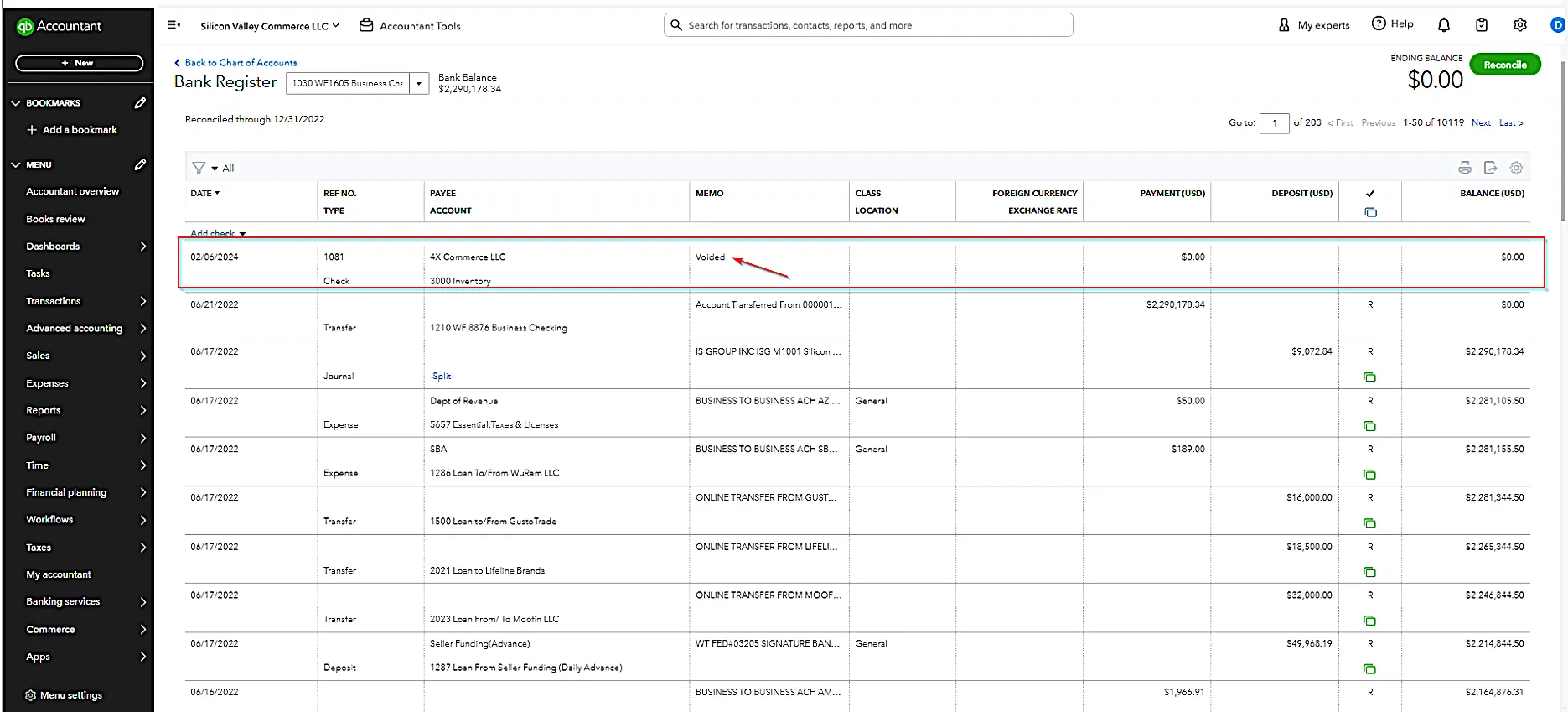1568x712 pixels.
Task: Open the Silicon Valley Commerce LLC company dropdown
Action: [270, 26]
